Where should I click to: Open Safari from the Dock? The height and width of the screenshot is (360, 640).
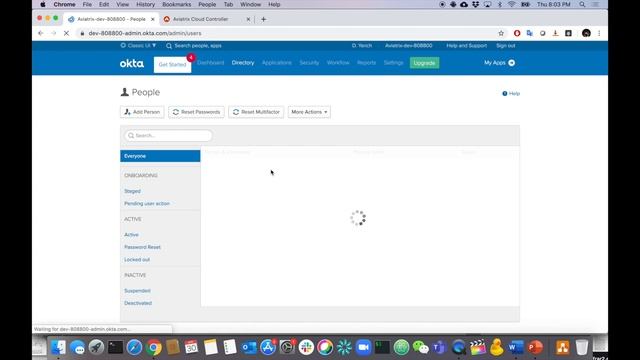(134, 347)
